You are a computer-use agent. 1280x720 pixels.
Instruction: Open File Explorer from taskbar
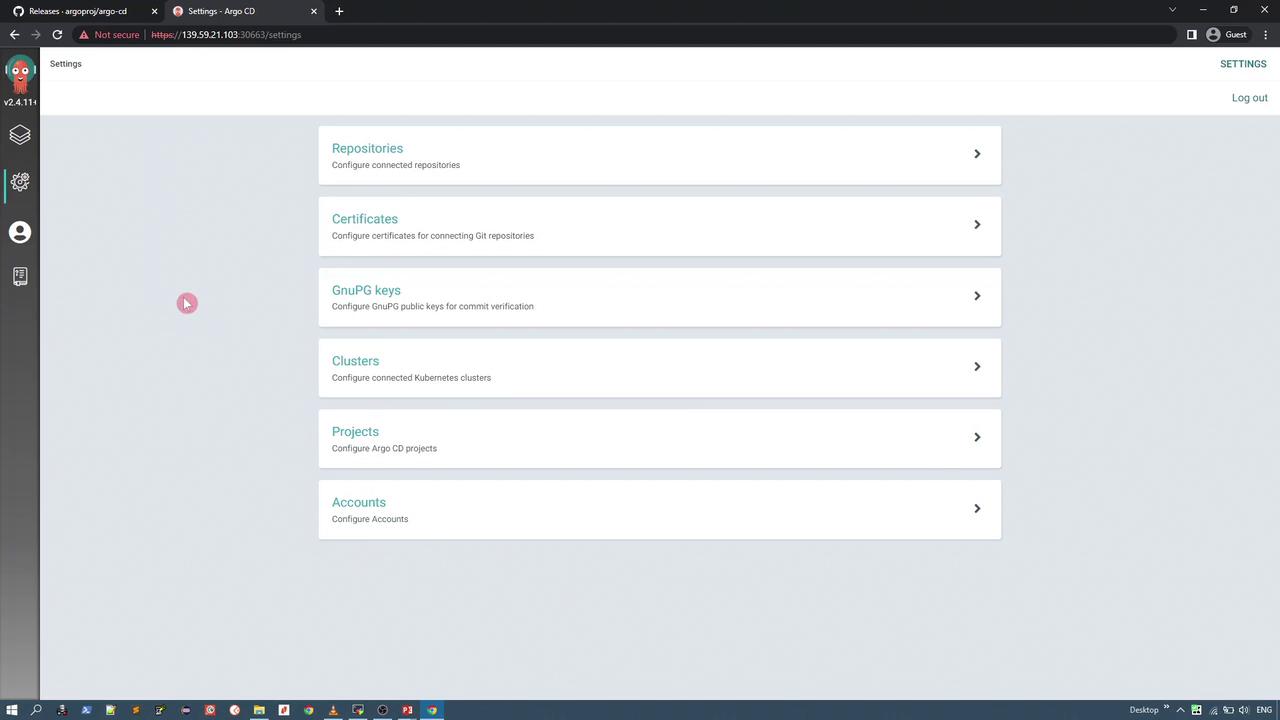click(259, 710)
